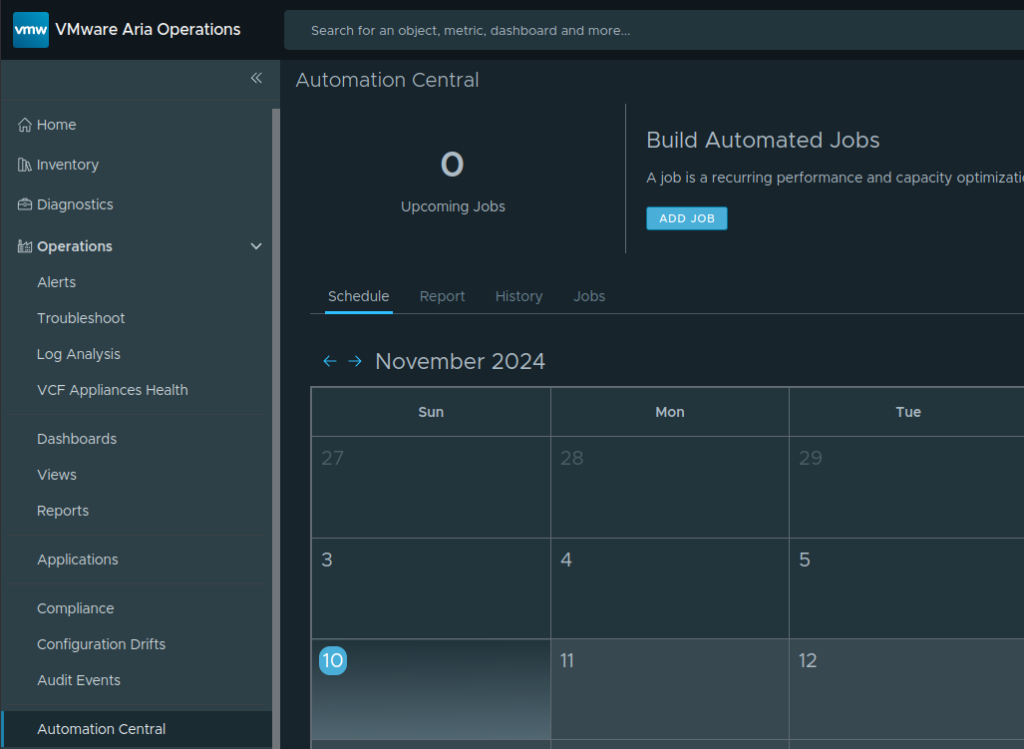This screenshot has width=1024, height=749.
Task: Open Dashboards from the sidebar
Action: pos(77,439)
